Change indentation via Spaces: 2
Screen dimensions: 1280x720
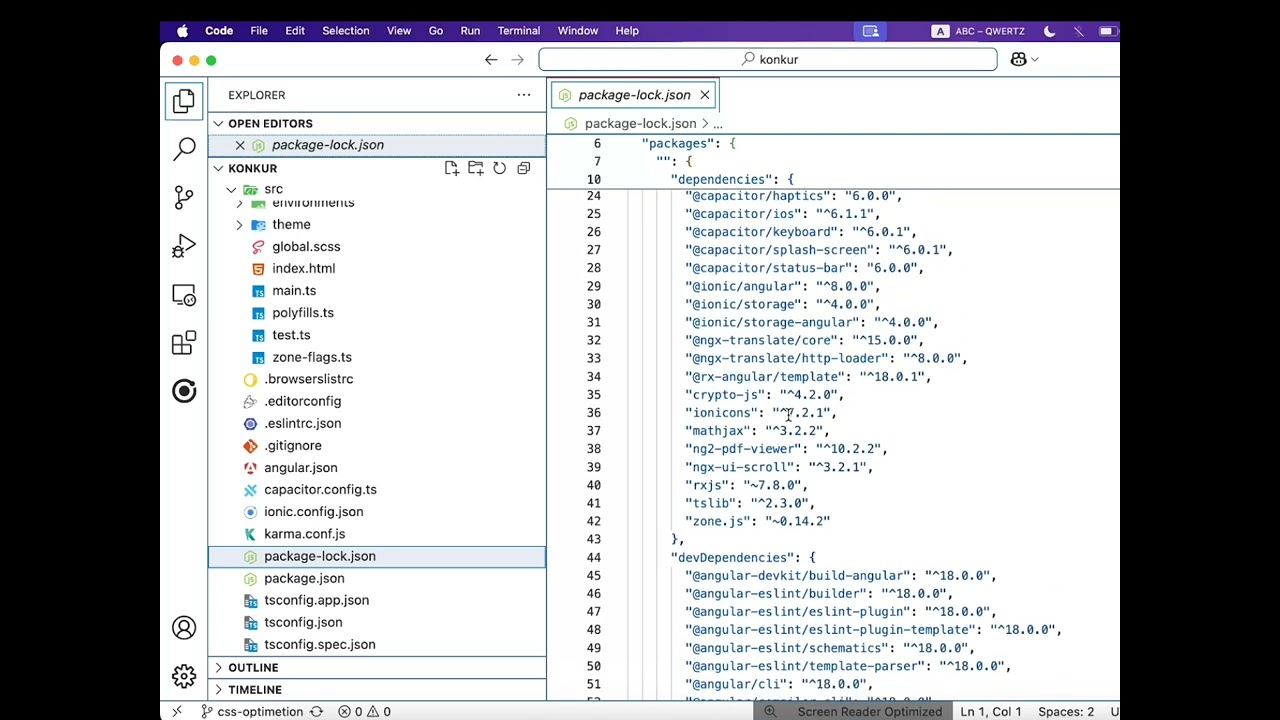coord(1066,711)
